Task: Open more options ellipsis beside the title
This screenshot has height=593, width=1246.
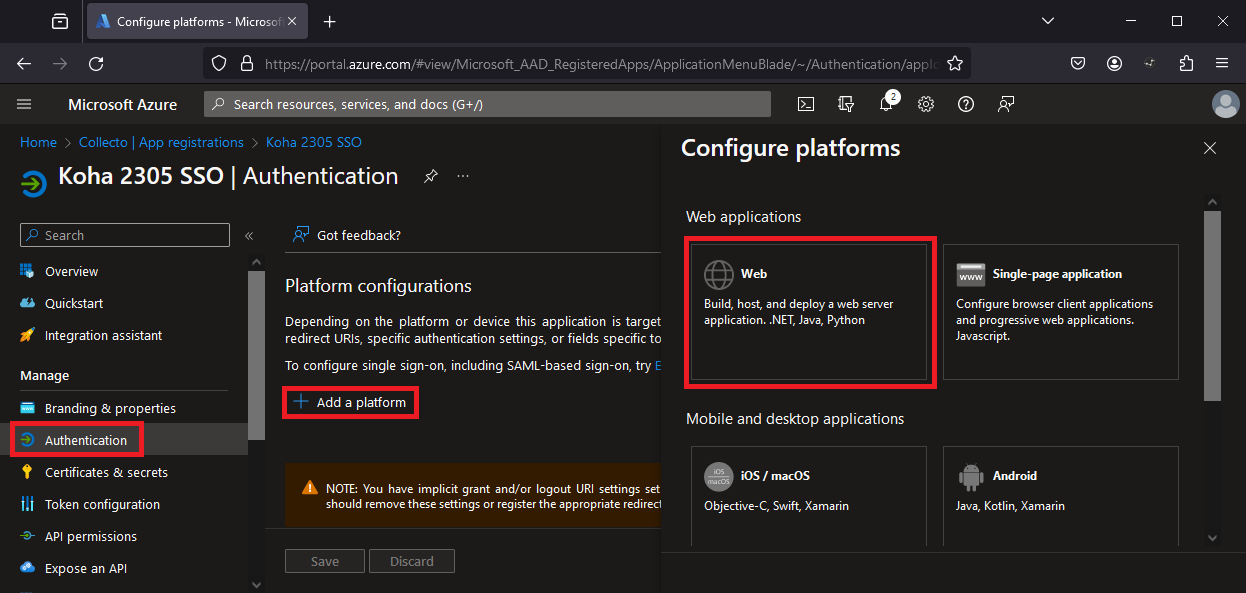Action: click(x=463, y=176)
